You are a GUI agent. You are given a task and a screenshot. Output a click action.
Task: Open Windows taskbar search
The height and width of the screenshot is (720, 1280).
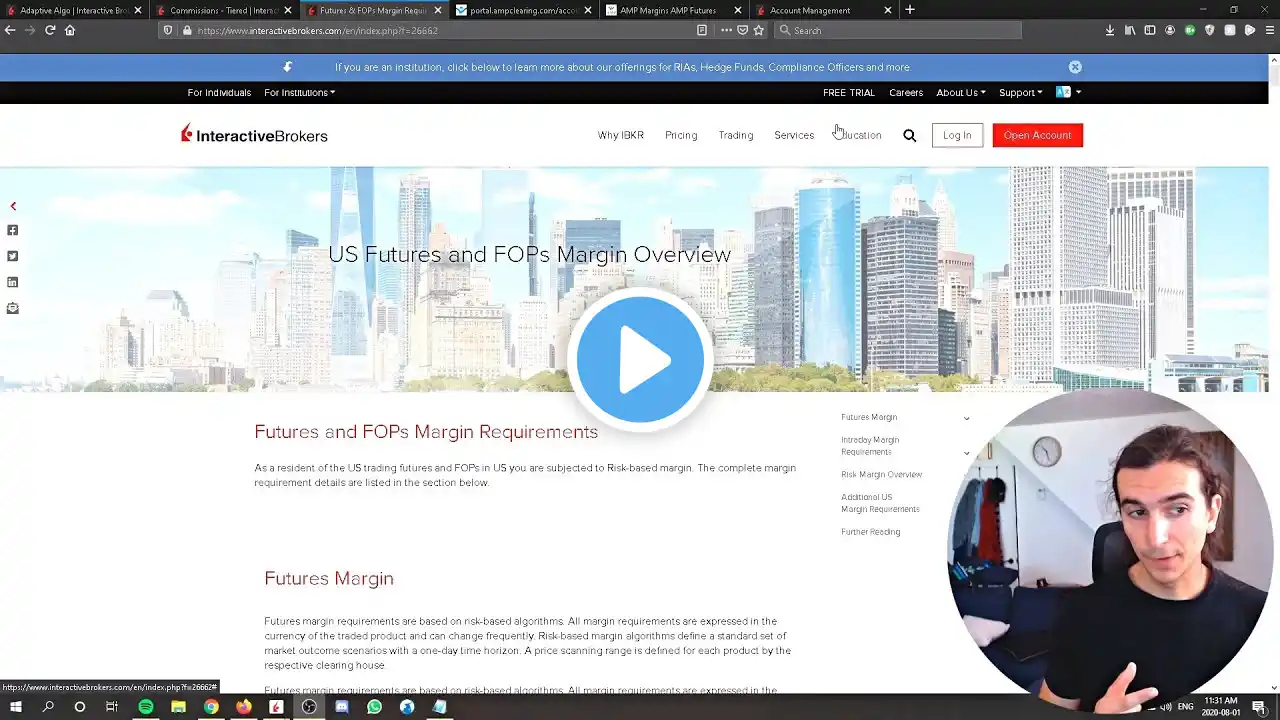[48, 707]
